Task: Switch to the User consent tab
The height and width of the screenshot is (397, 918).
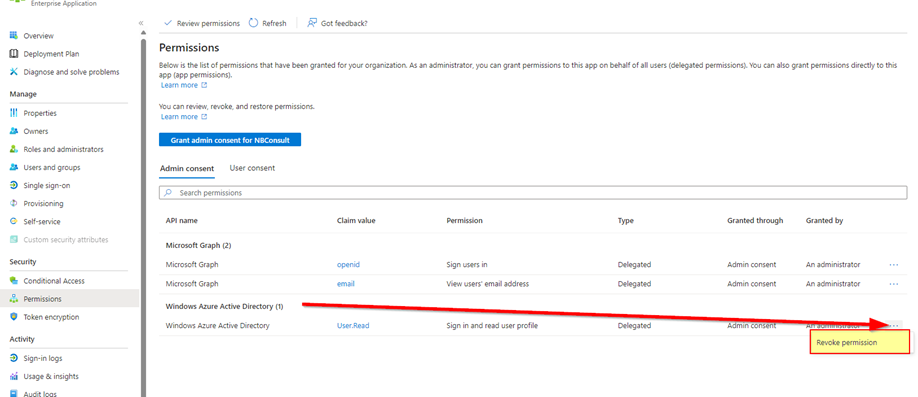Action: click(252, 168)
